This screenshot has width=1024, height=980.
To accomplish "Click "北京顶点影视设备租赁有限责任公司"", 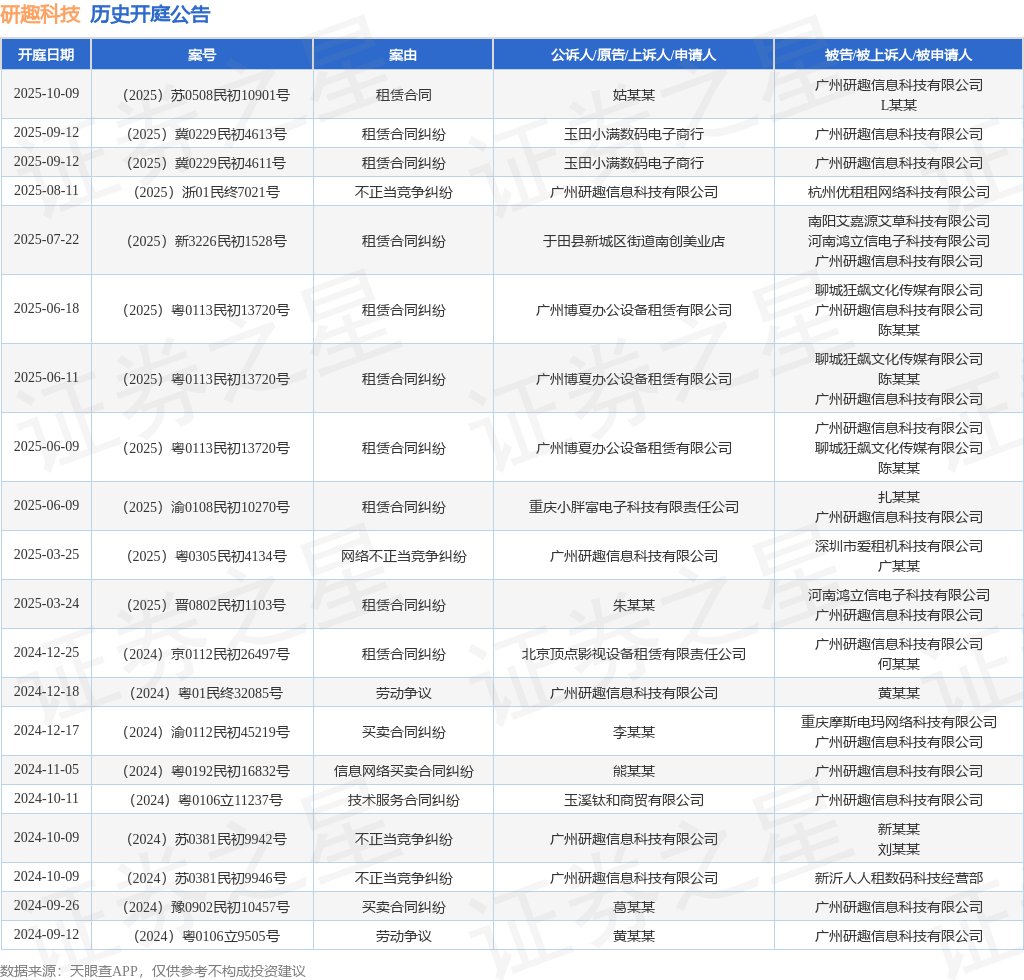I will (633, 654).
